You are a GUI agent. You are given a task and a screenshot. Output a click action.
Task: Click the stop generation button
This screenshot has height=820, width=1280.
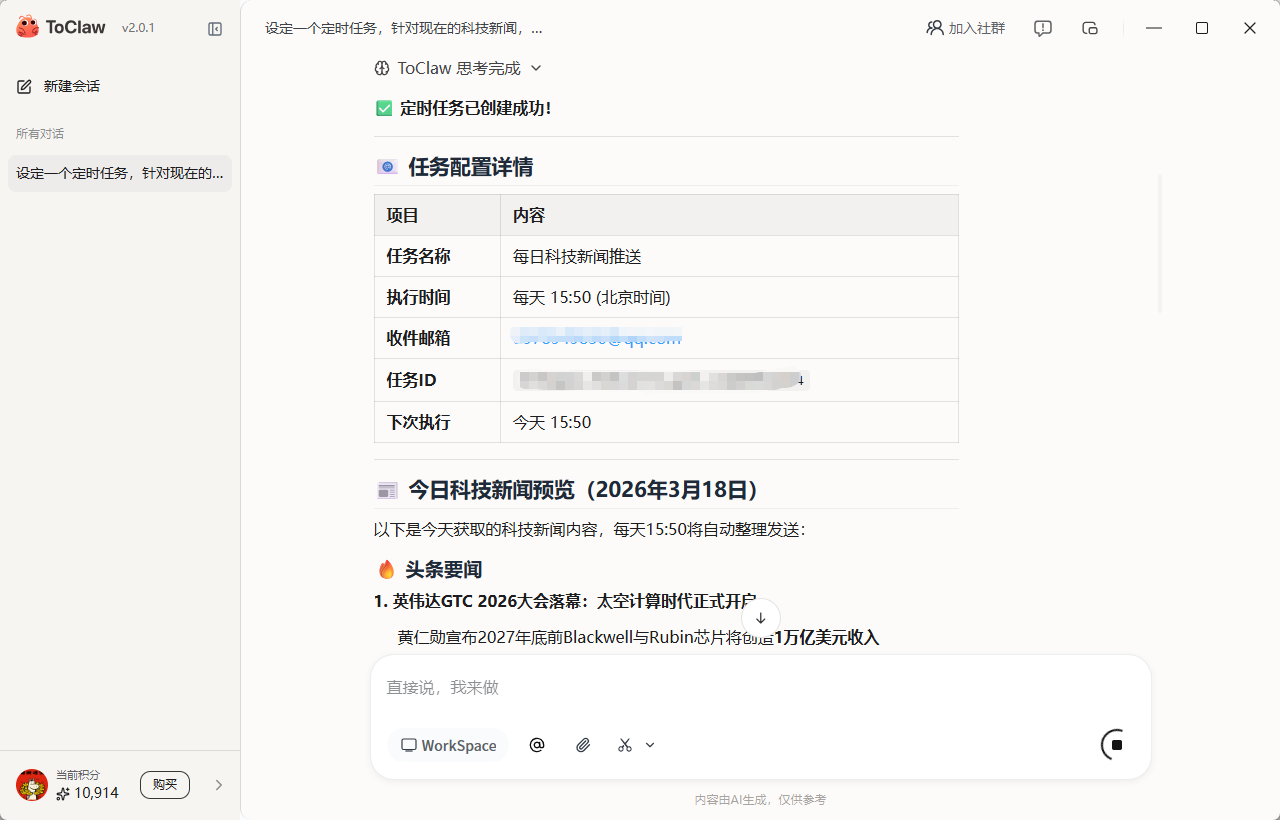[1113, 744]
